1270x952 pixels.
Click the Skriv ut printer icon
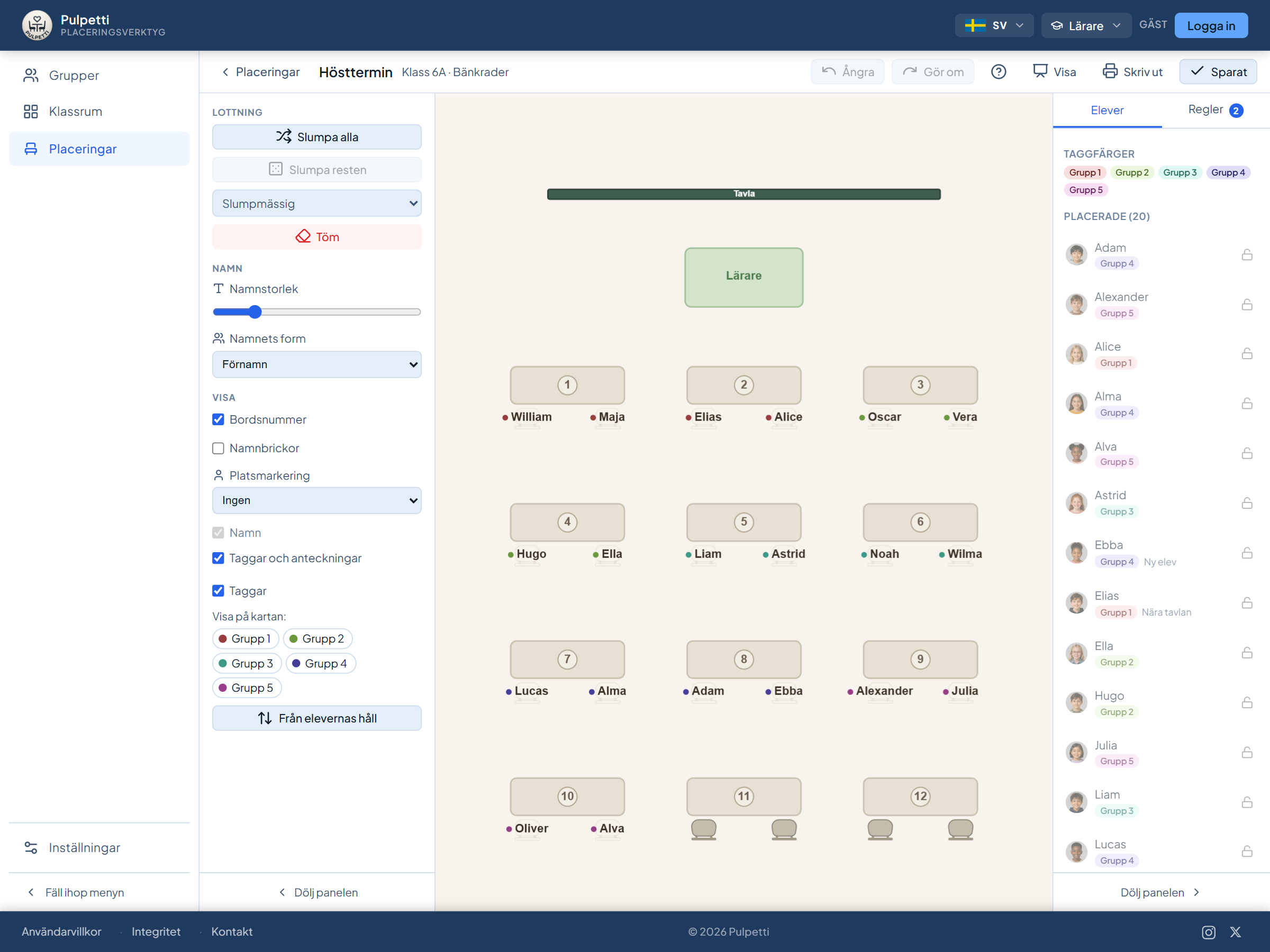(1110, 71)
